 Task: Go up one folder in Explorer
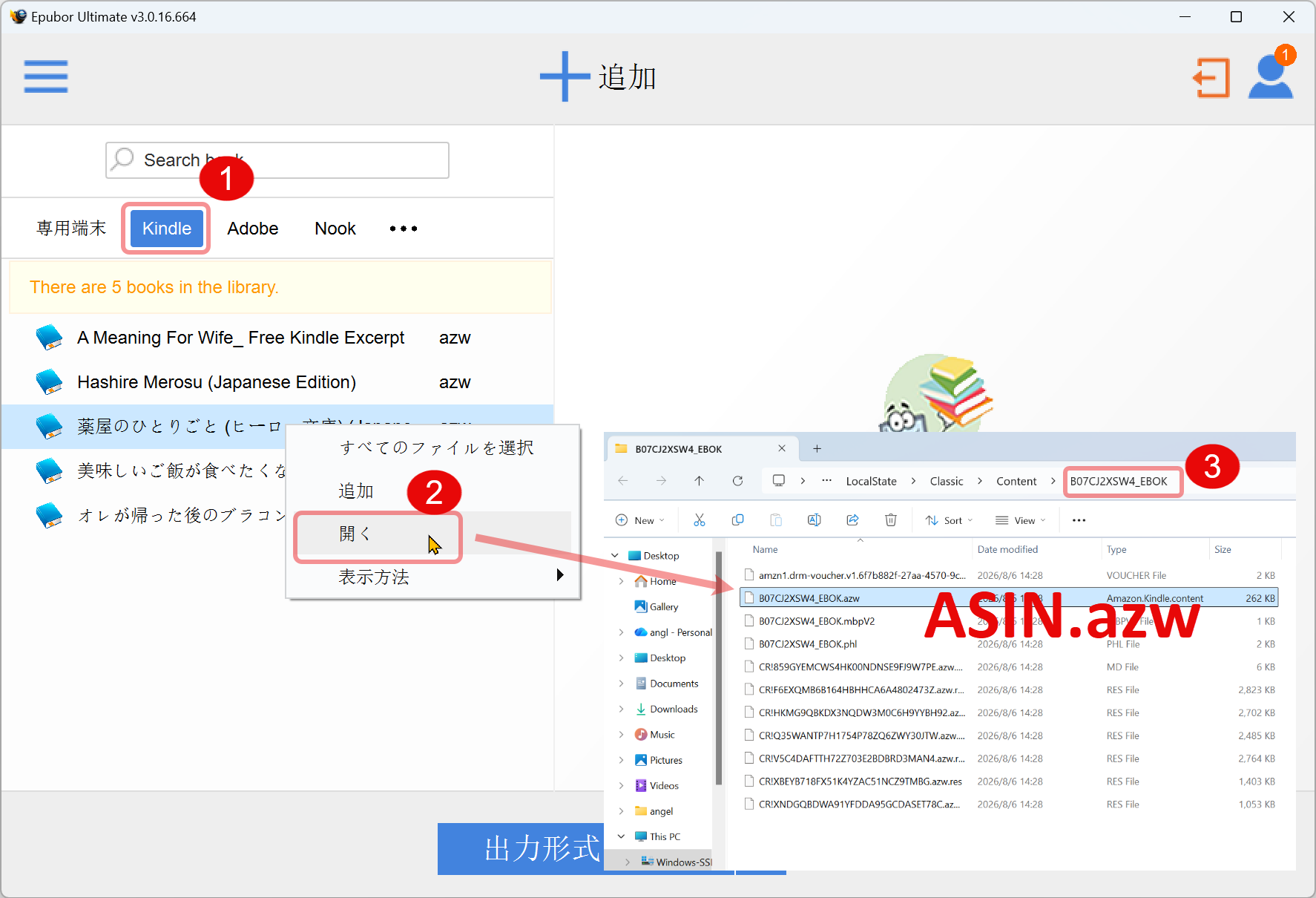(x=699, y=481)
